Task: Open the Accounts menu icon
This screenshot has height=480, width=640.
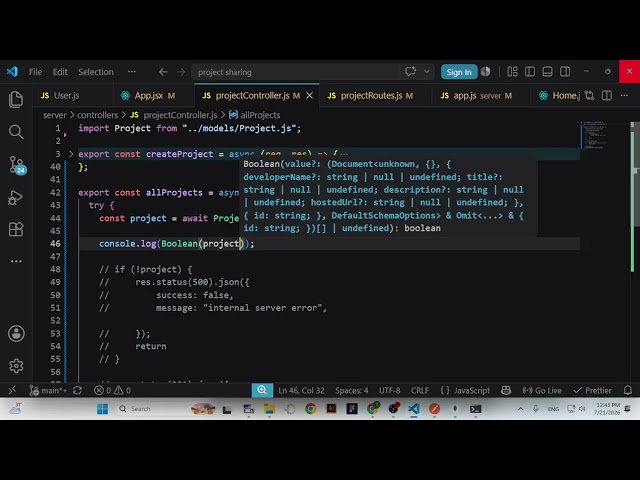Action: tap(16, 333)
